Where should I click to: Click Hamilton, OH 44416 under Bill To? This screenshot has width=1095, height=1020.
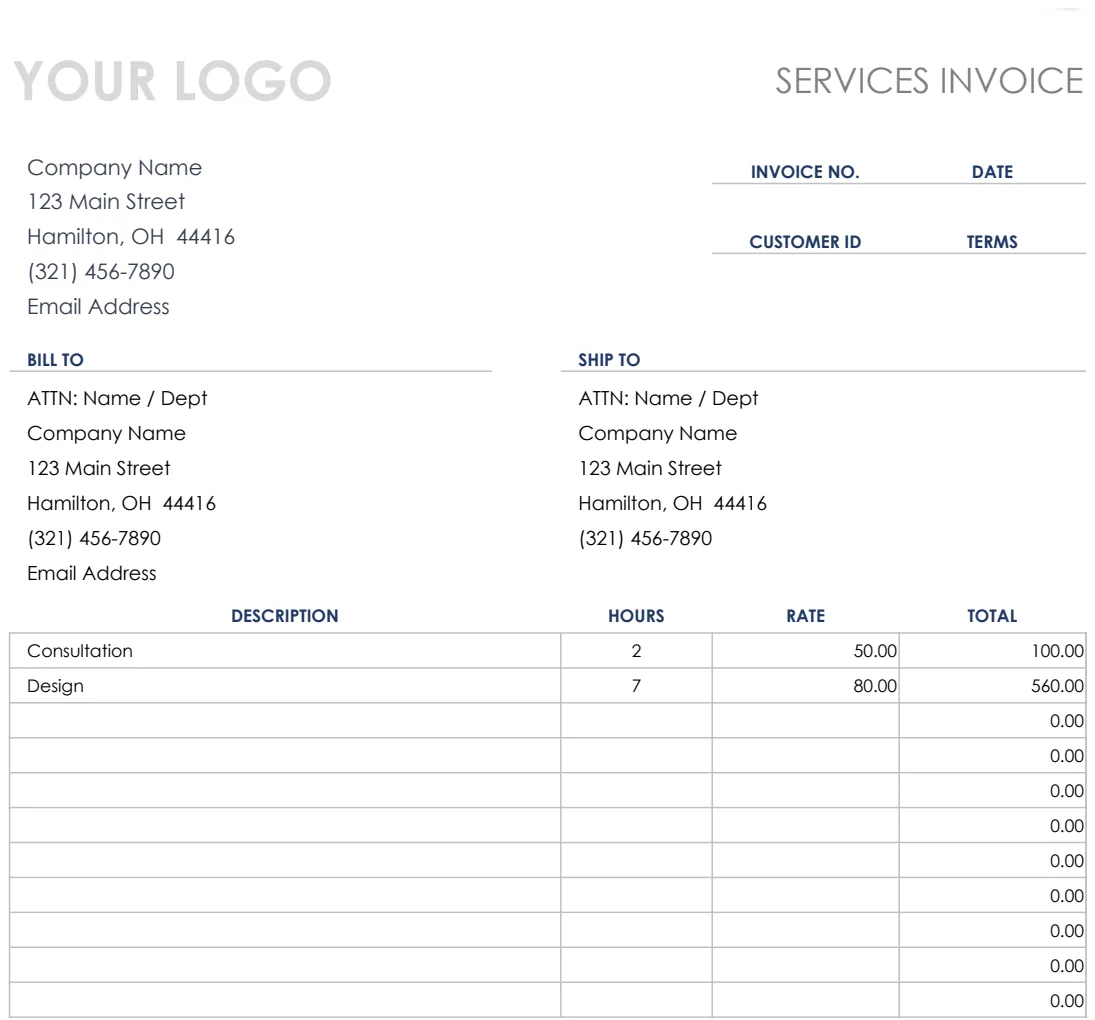(122, 503)
